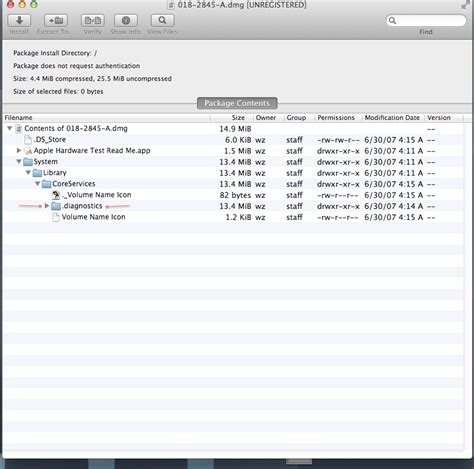The image size is (474, 469).
Task: Click the "6.0 KiB" size cell
Action: pos(238,140)
